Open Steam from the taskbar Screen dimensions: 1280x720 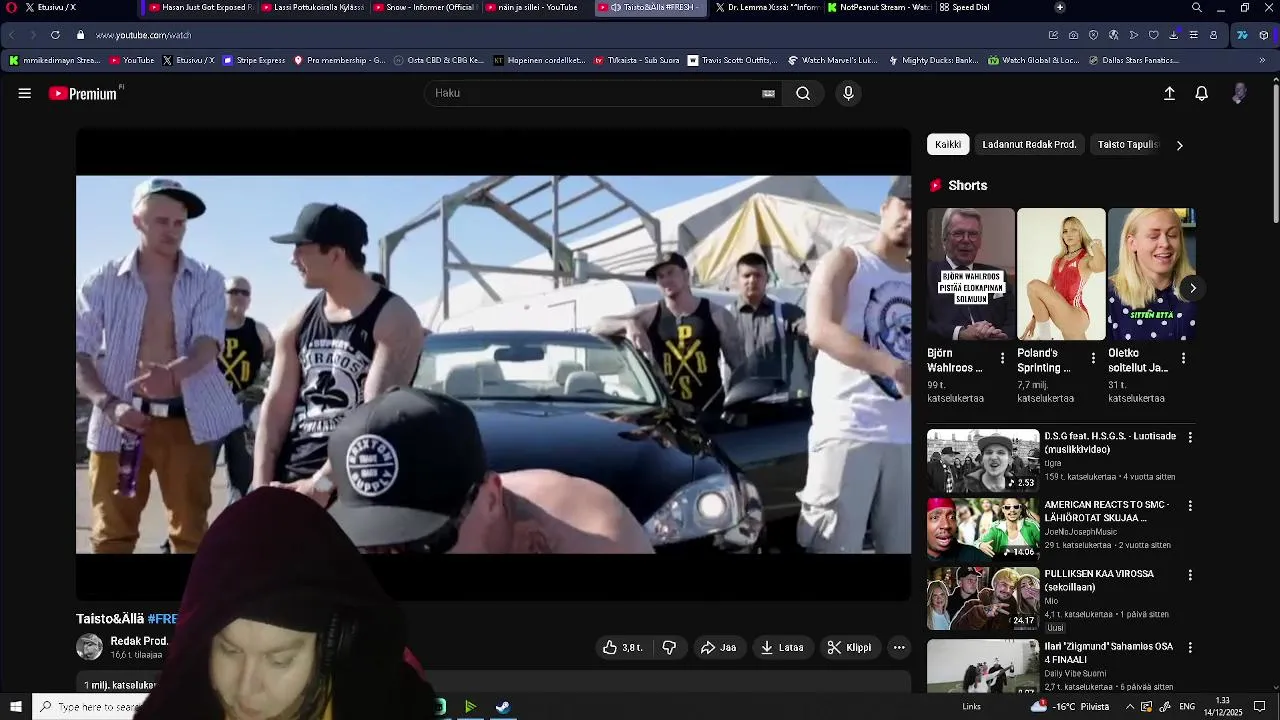pos(503,707)
